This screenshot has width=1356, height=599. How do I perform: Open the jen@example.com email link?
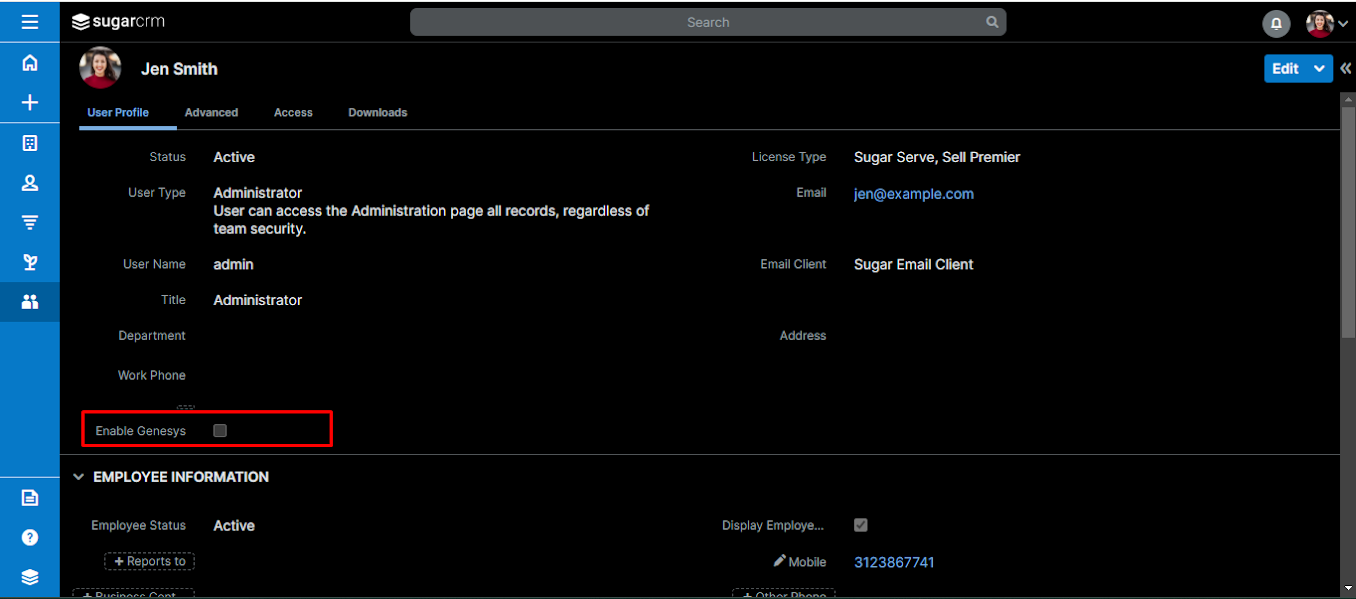914,194
